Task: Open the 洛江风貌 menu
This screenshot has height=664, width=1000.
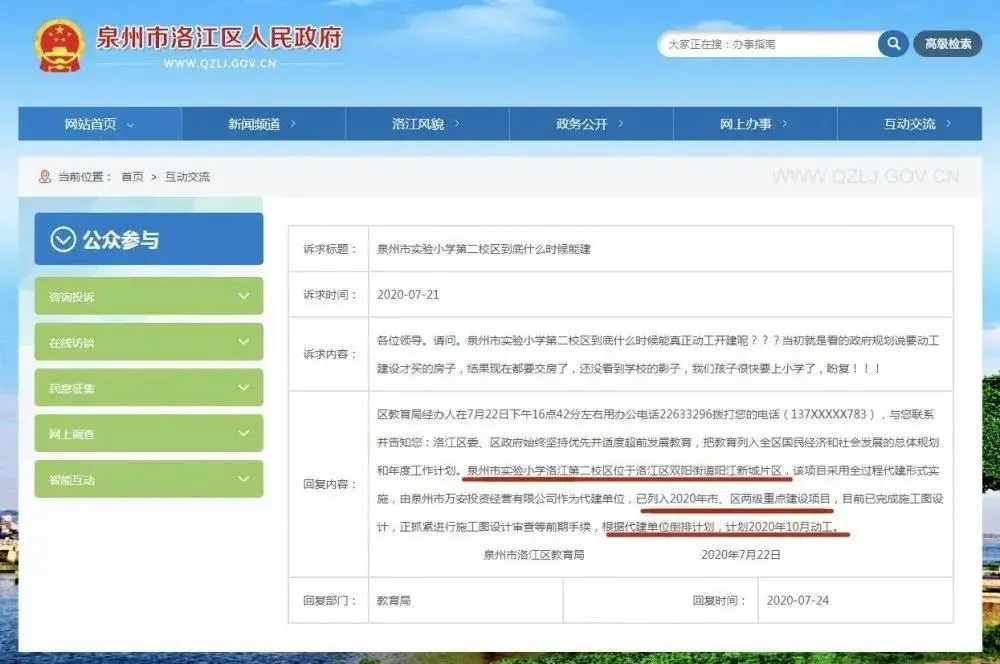Action: click(x=426, y=124)
